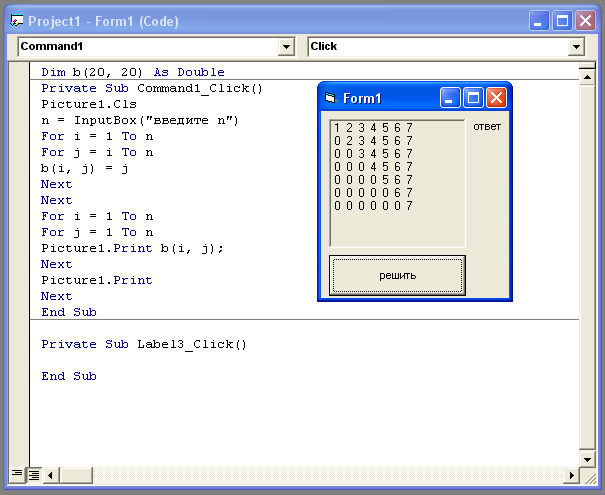
Task: Click the b(i, j) = j code line
Action: pos(84,169)
